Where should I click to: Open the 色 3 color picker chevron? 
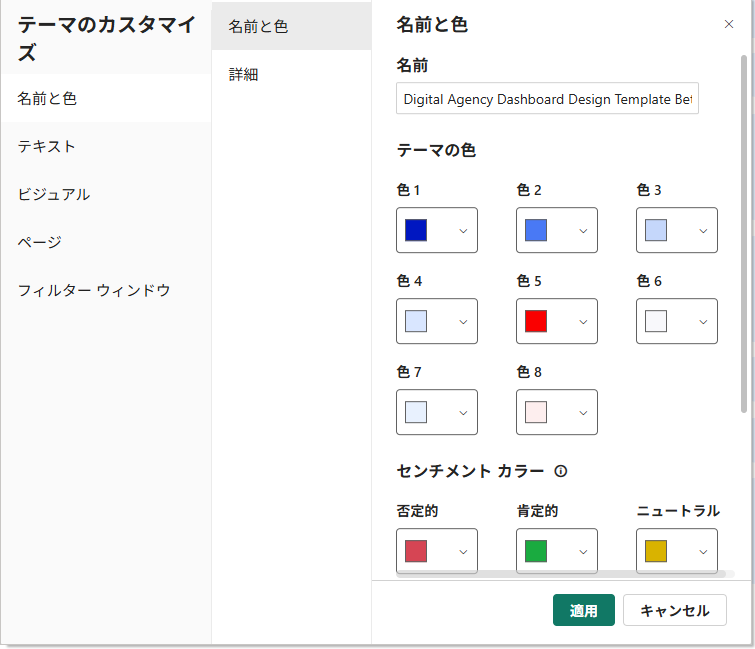coord(703,231)
